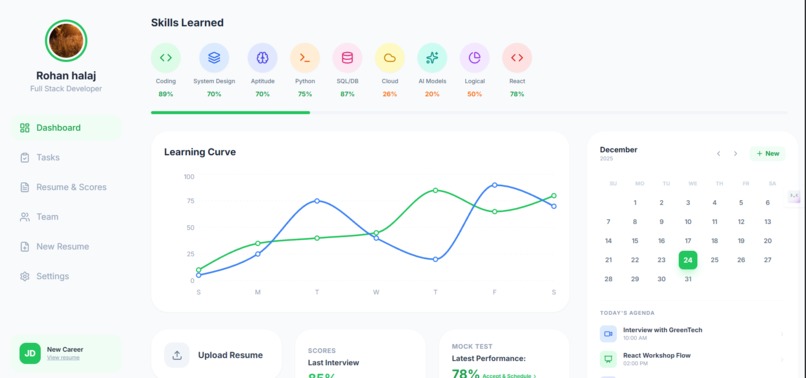Click the blue curve point on Tuesday
The image size is (806, 378).
317,201
